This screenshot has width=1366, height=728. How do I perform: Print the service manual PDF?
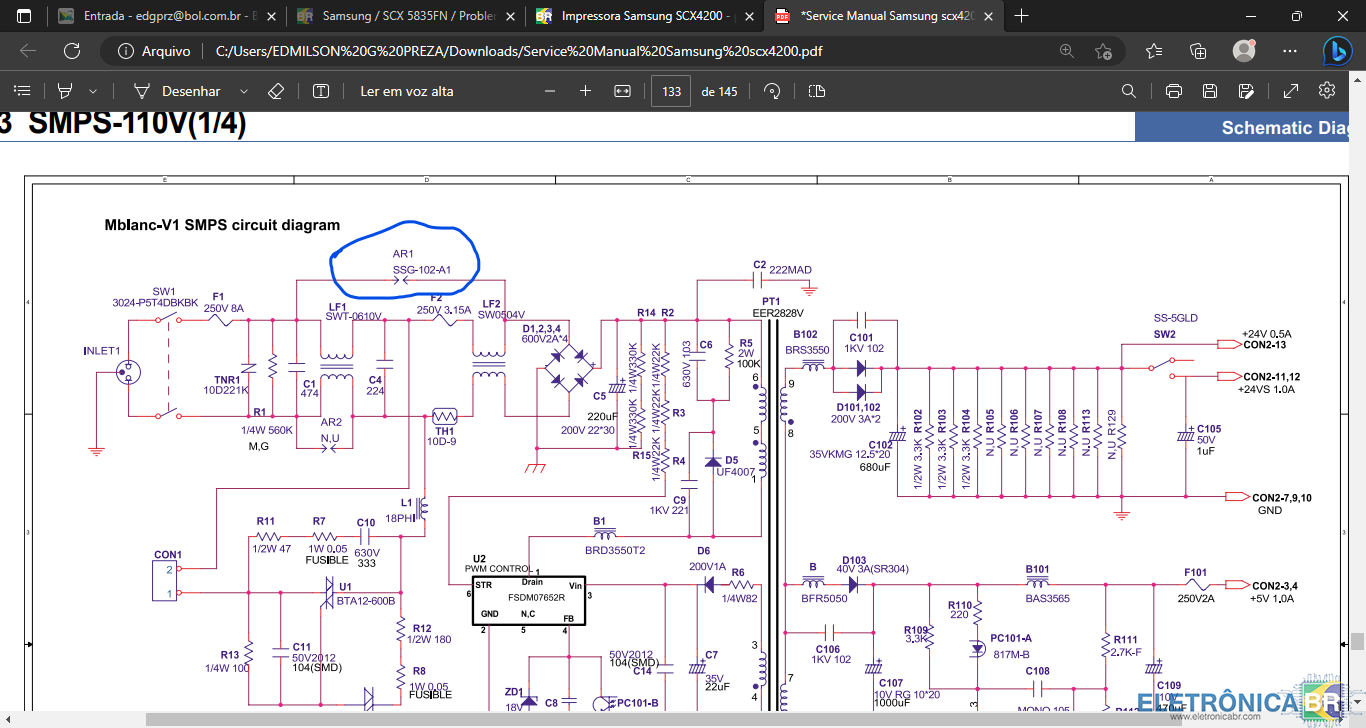click(1174, 91)
